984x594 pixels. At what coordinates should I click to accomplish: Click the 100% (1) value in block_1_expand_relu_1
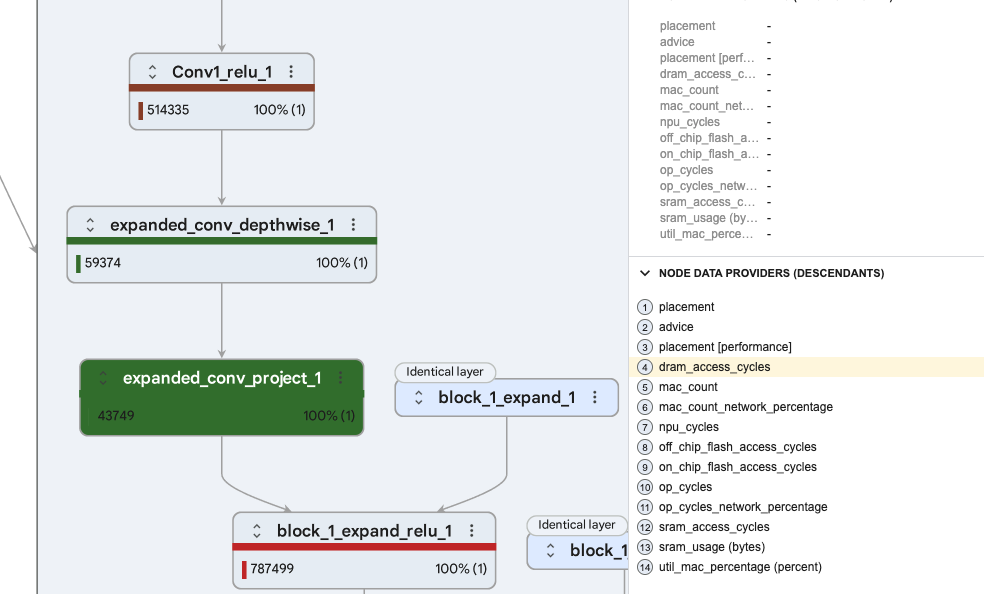[x=461, y=569]
